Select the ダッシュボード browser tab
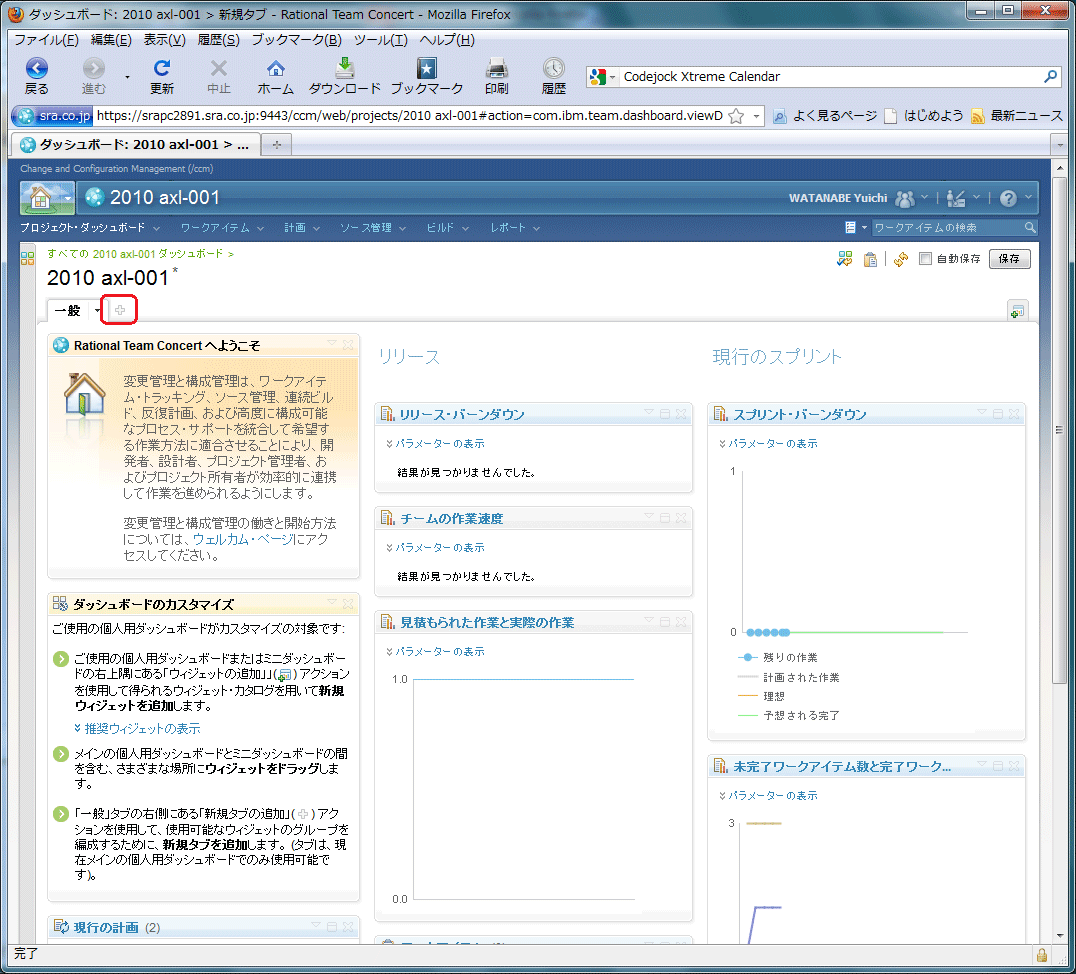The height and width of the screenshot is (974, 1076). [x=136, y=145]
